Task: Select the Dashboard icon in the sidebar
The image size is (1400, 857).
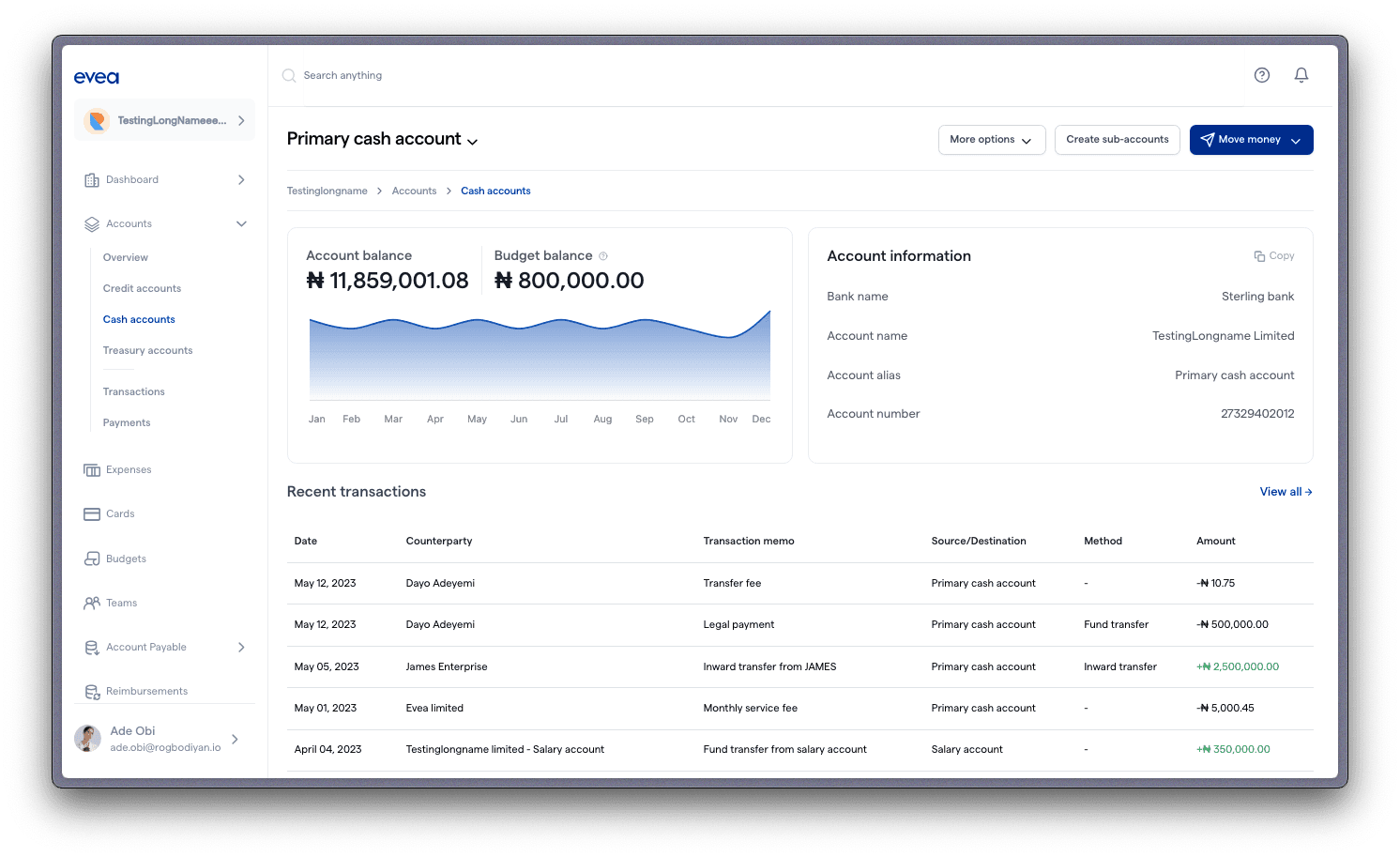Action: point(93,179)
